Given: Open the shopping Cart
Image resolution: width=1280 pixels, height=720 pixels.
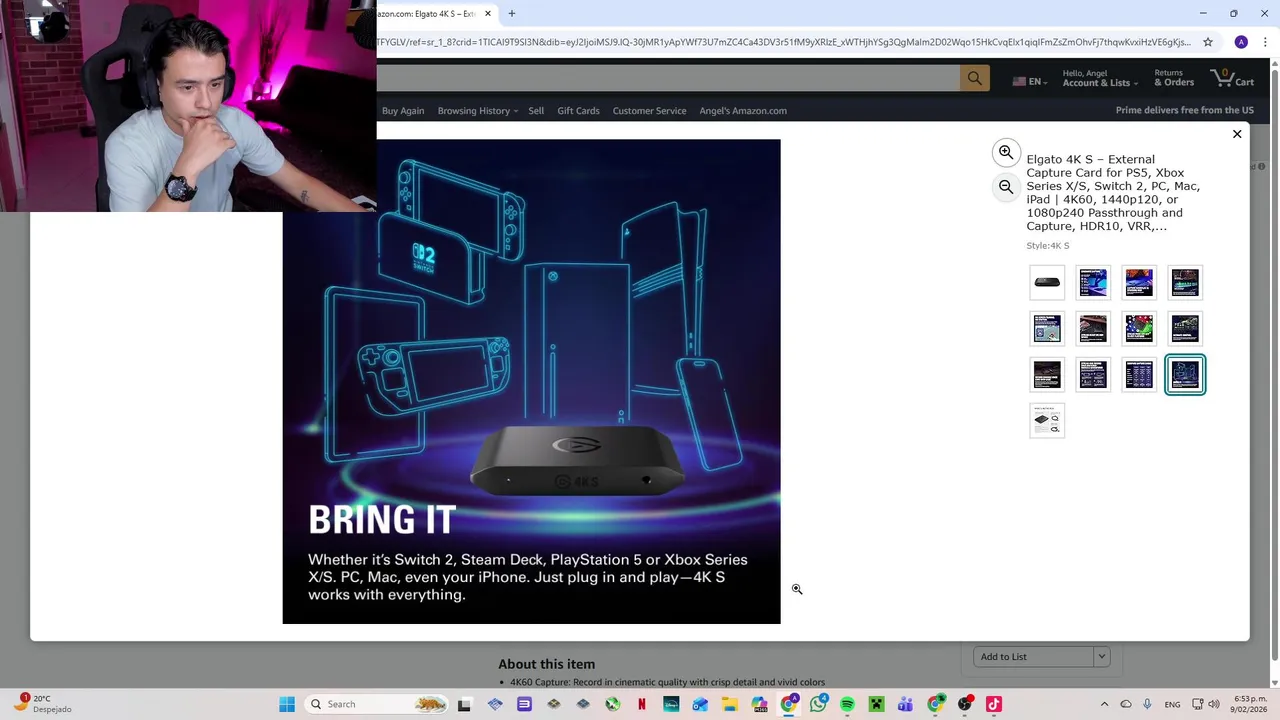Looking at the screenshot, I should (x=1232, y=78).
